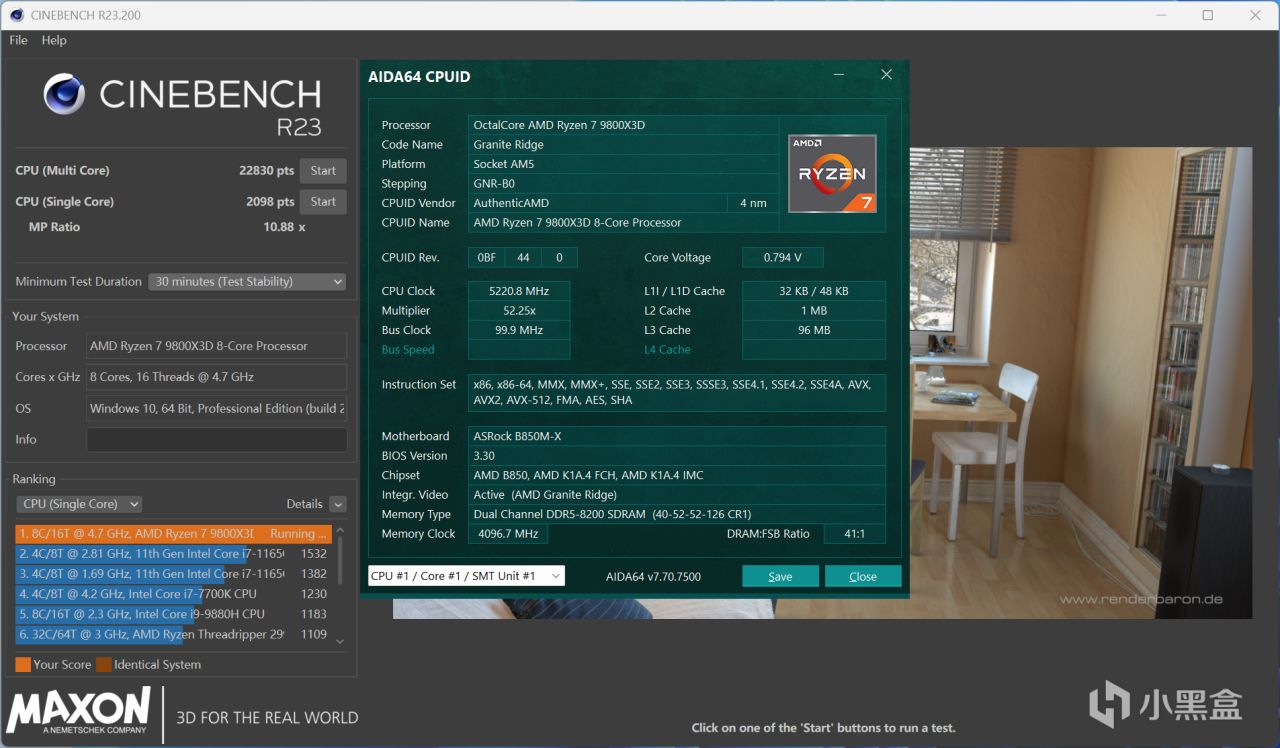Viewport: 1280px width, 748px height.
Task: Click the BIOS Version value 3.30
Action: [677, 456]
